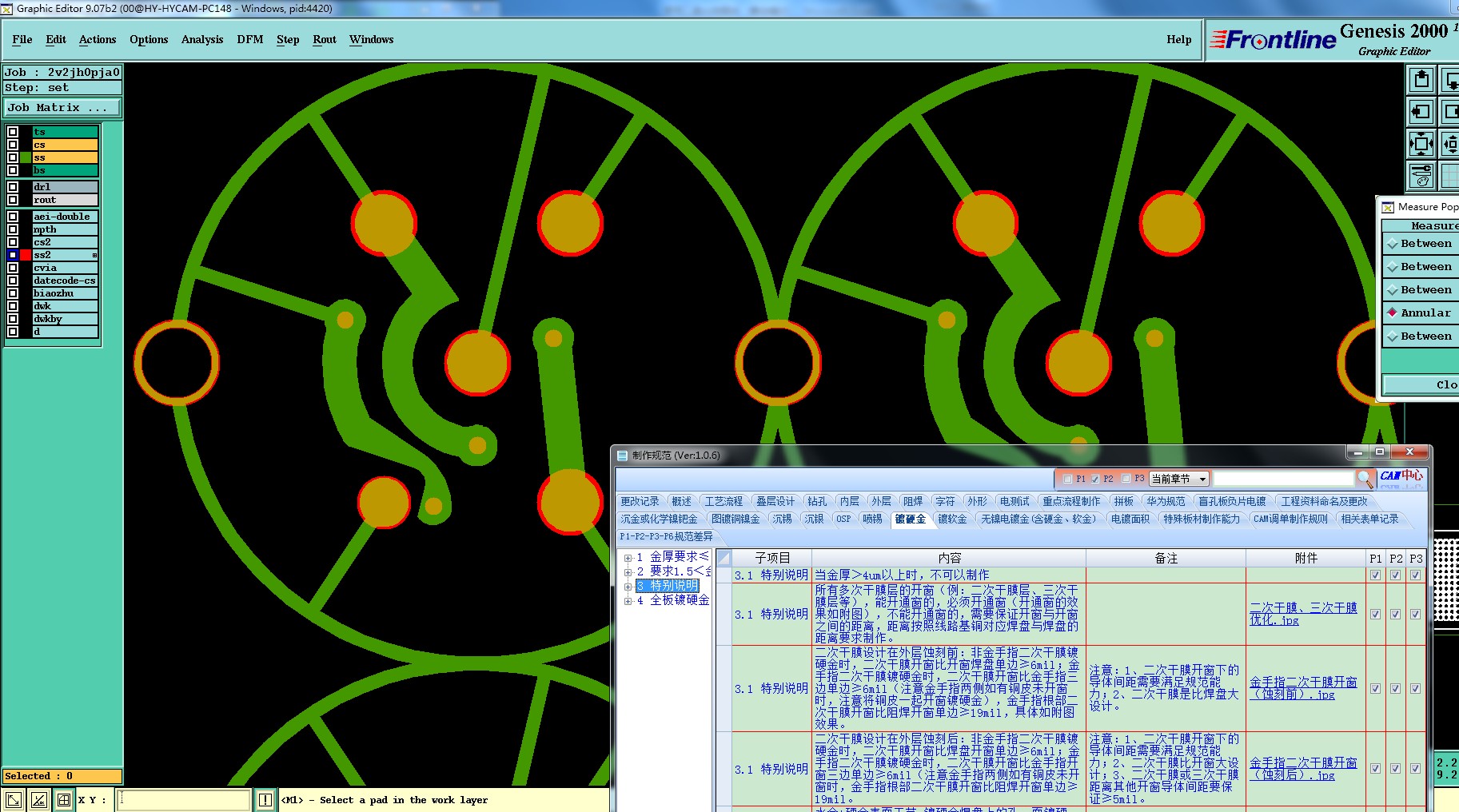
Task: Open the Edit menu
Action: pos(56,39)
